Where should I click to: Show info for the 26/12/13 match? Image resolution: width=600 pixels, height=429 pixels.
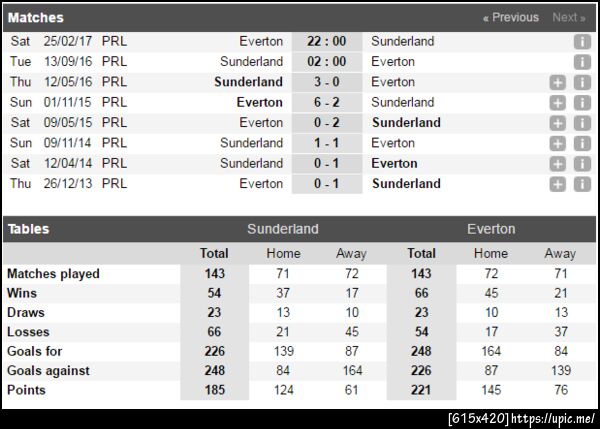582,184
